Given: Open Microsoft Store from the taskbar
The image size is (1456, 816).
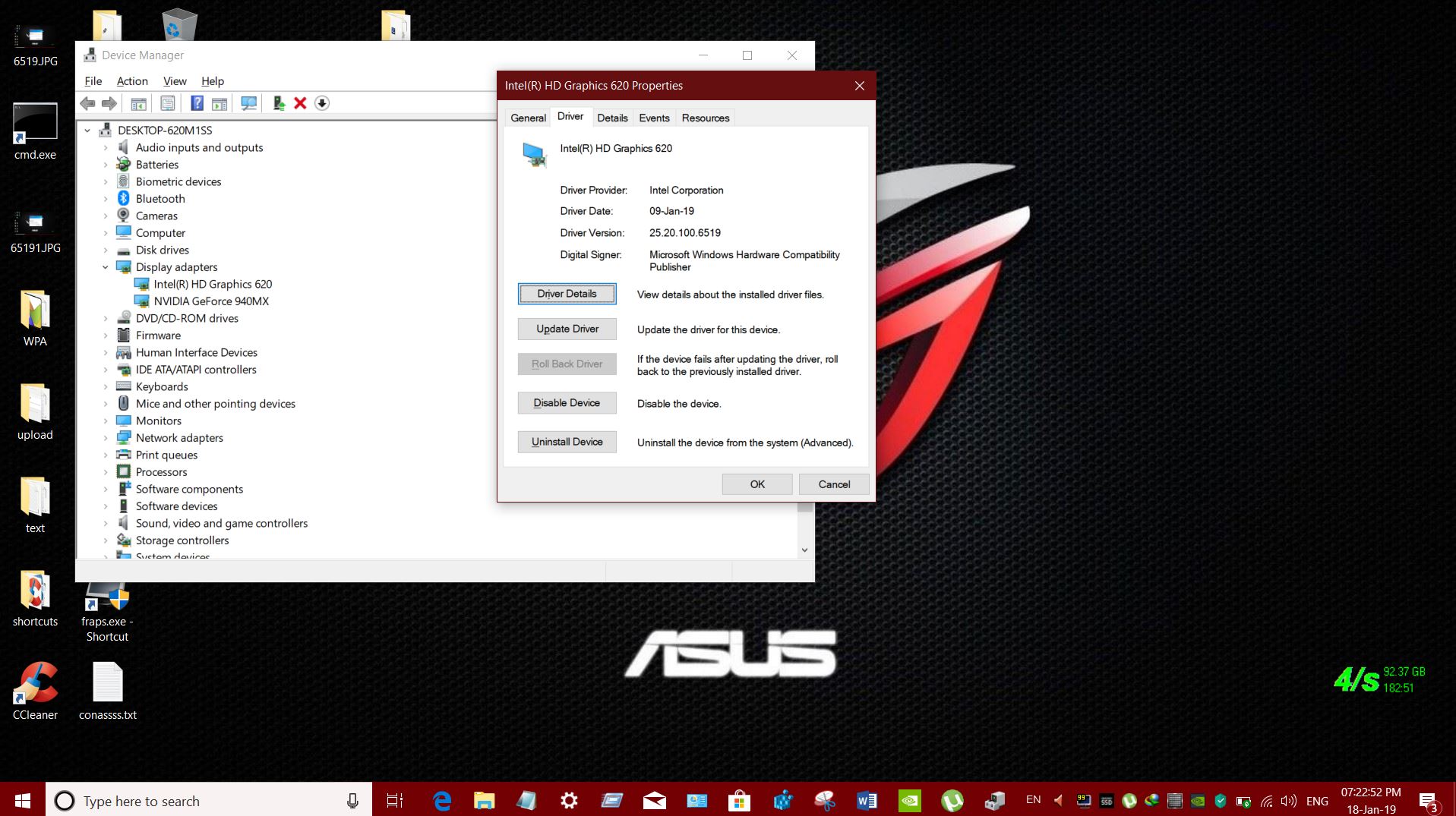Looking at the screenshot, I should [739, 800].
